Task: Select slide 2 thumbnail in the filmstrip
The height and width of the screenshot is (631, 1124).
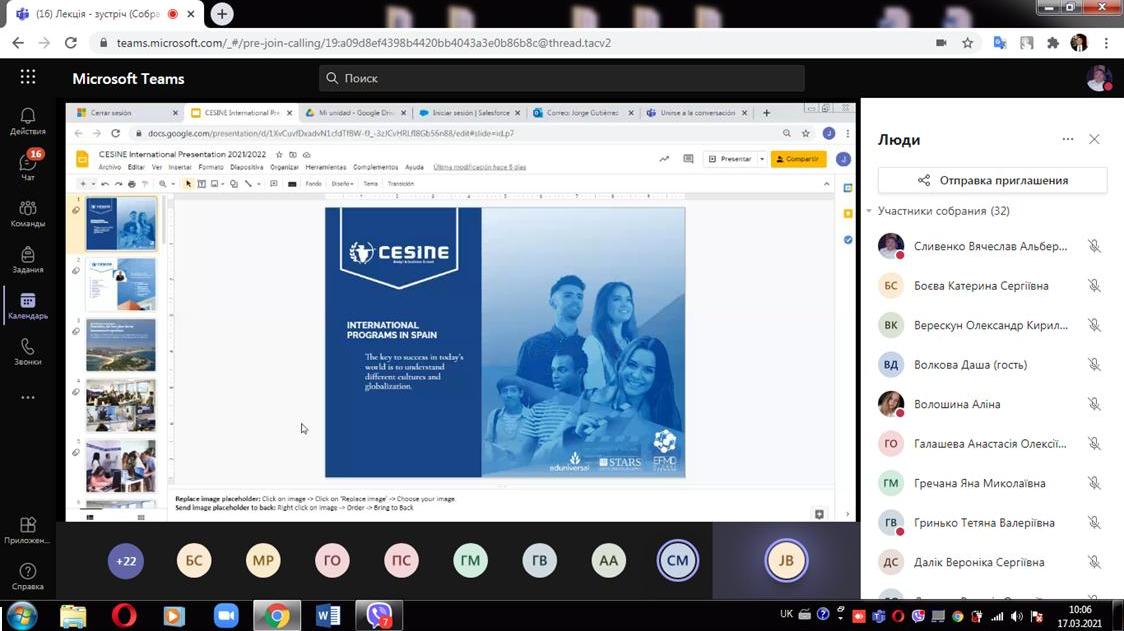Action: [120, 285]
